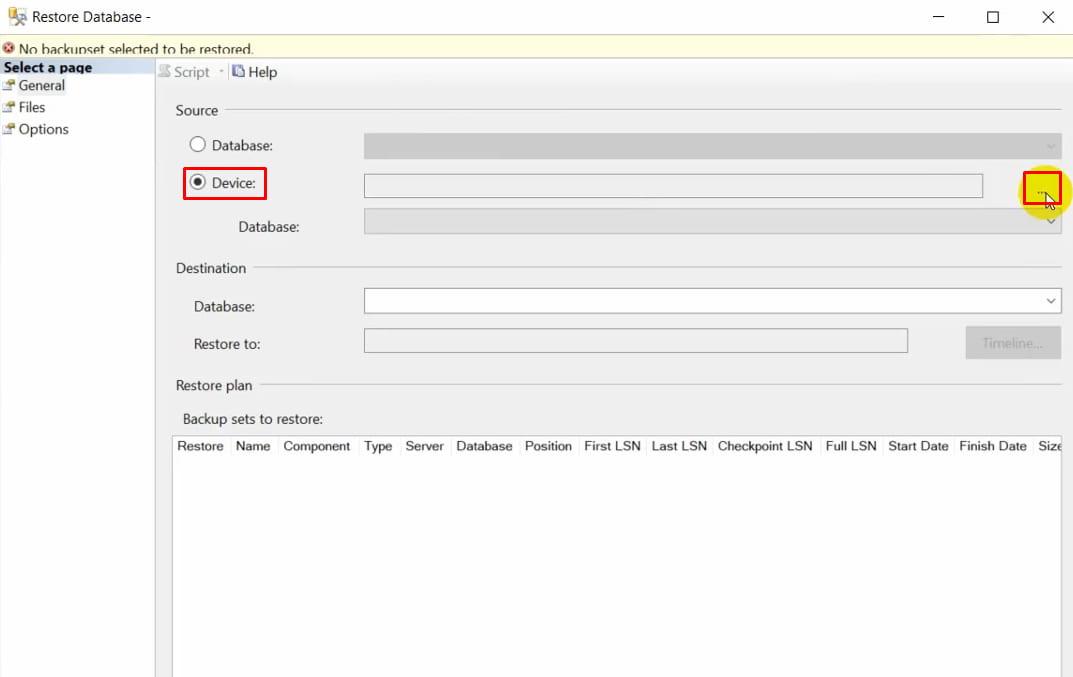
Task: Click the First LSN column header
Action: pyautogui.click(x=612, y=446)
